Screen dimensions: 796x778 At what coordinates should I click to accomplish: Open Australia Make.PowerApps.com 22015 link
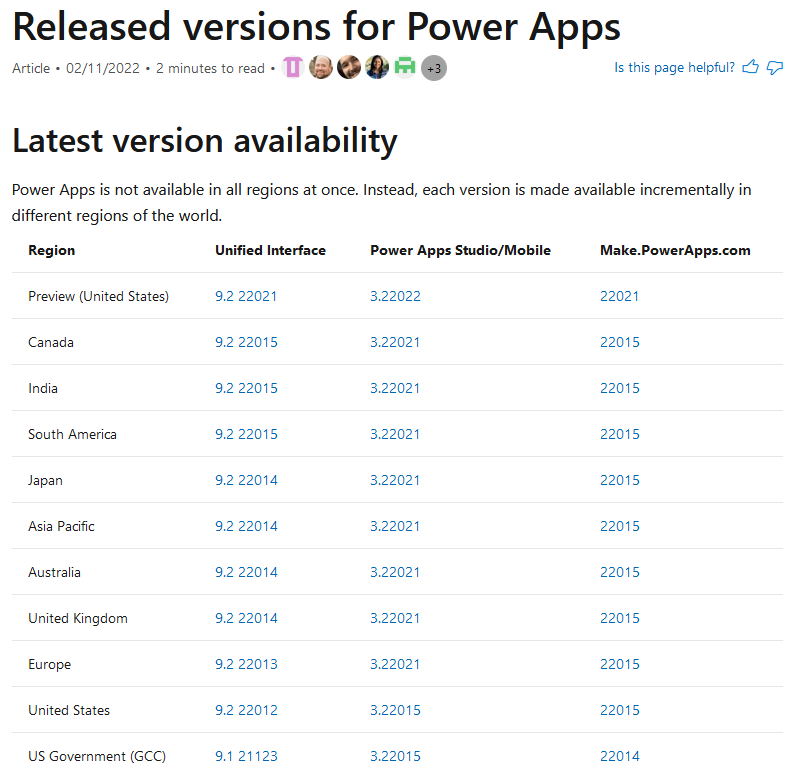620,572
